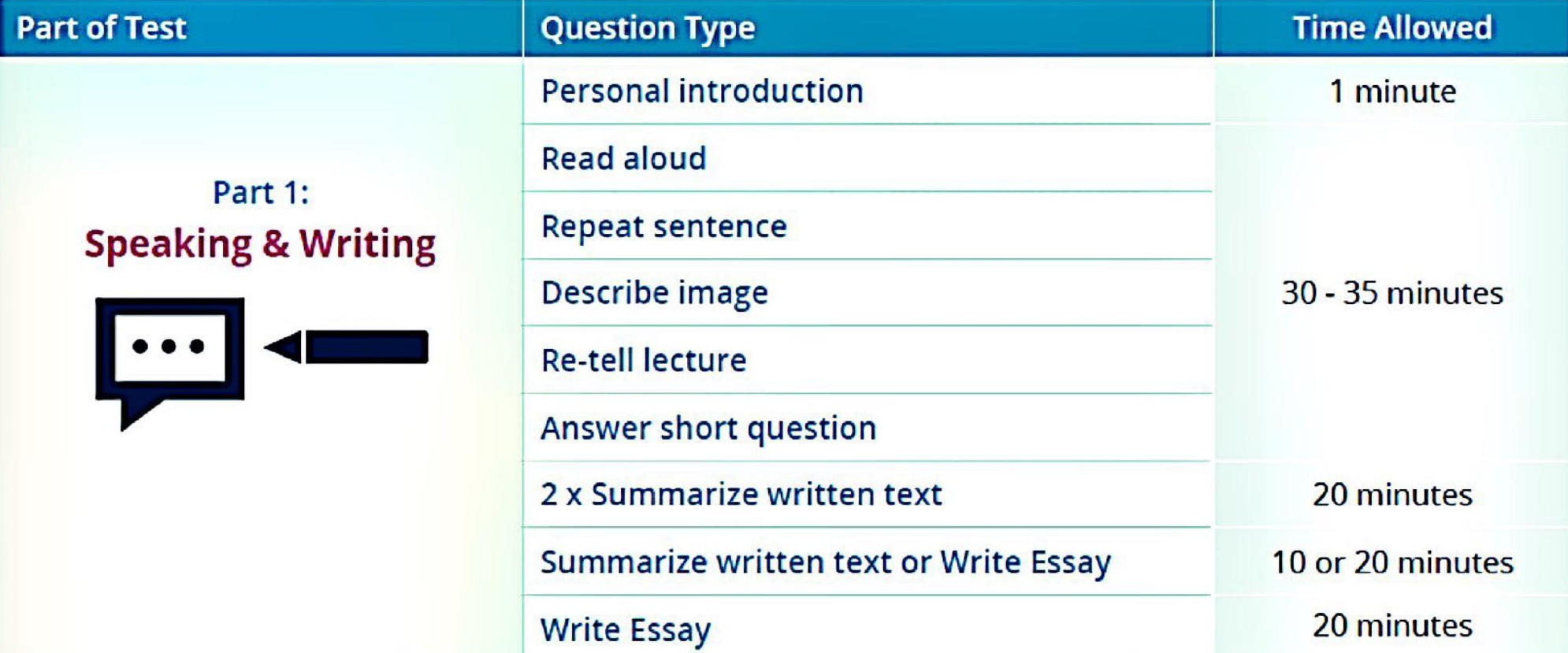Select Summarize written text or Write Essay
The width and height of the screenshot is (1568, 653).
[825, 562]
